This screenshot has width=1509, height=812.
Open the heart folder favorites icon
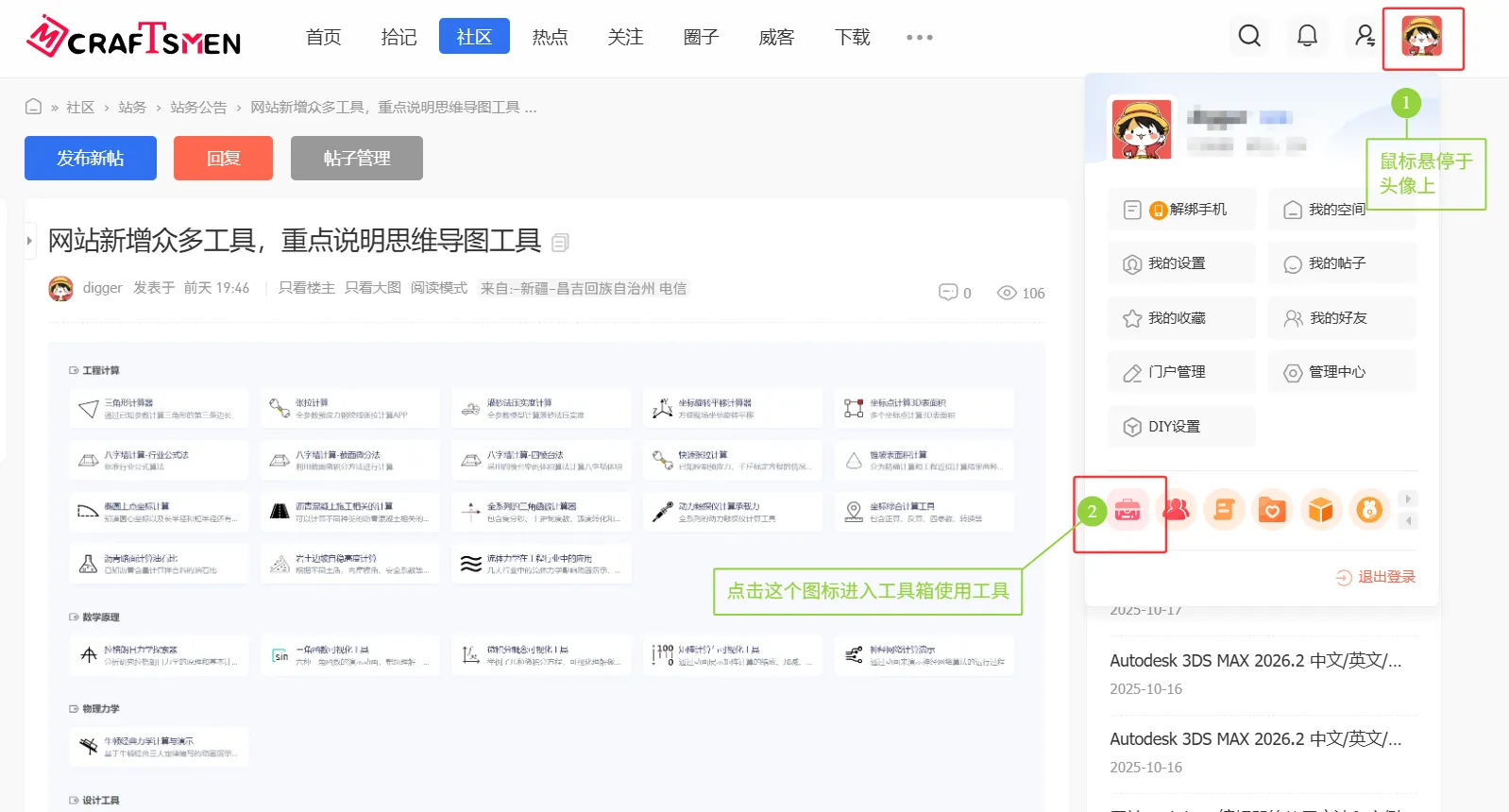tap(1272, 511)
